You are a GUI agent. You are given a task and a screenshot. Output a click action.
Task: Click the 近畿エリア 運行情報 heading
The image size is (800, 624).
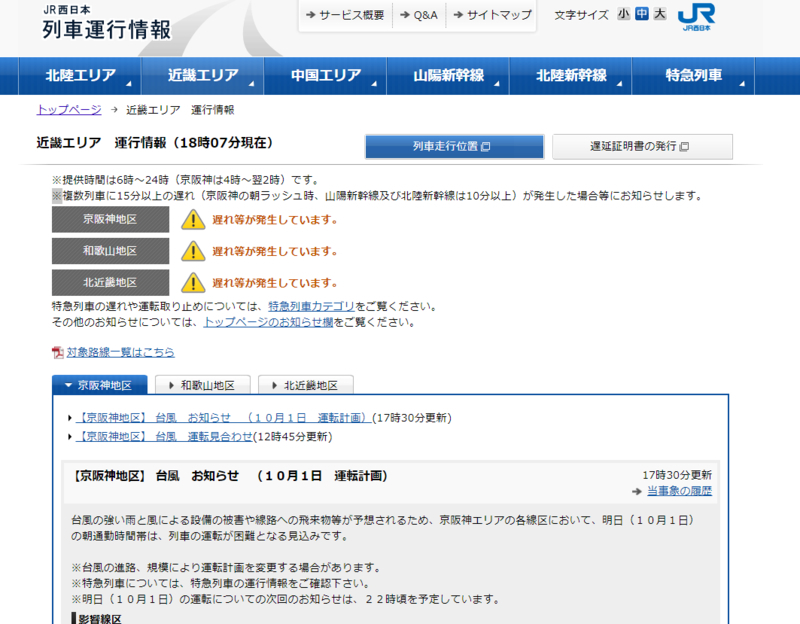point(155,143)
